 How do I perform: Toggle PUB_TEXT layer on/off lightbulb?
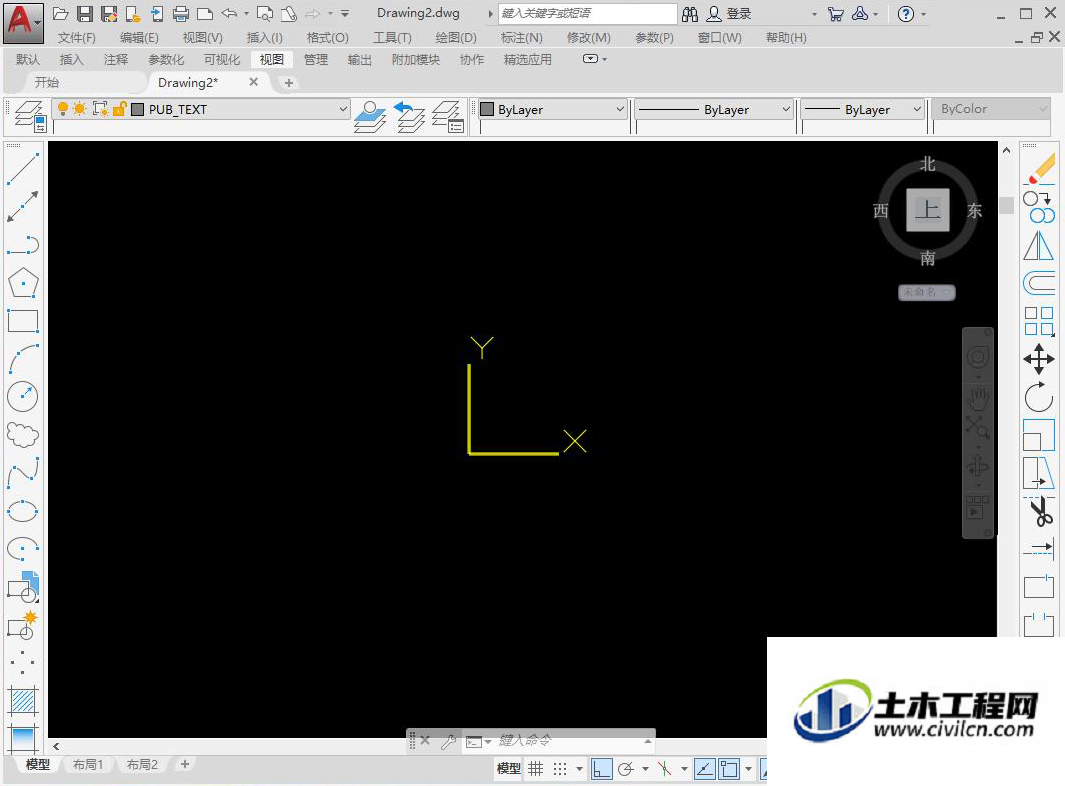click(62, 109)
